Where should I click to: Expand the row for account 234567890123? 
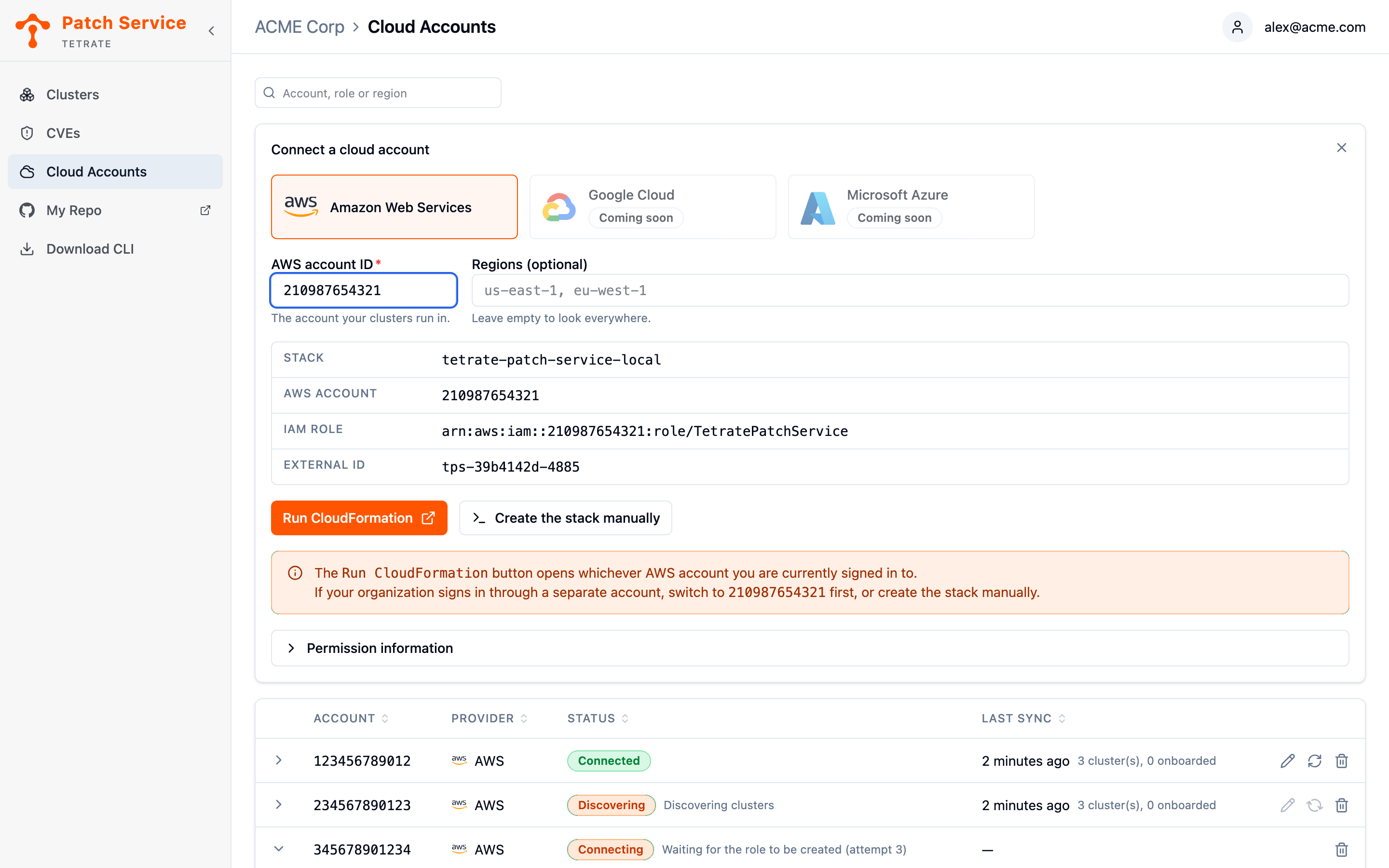(278, 804)
